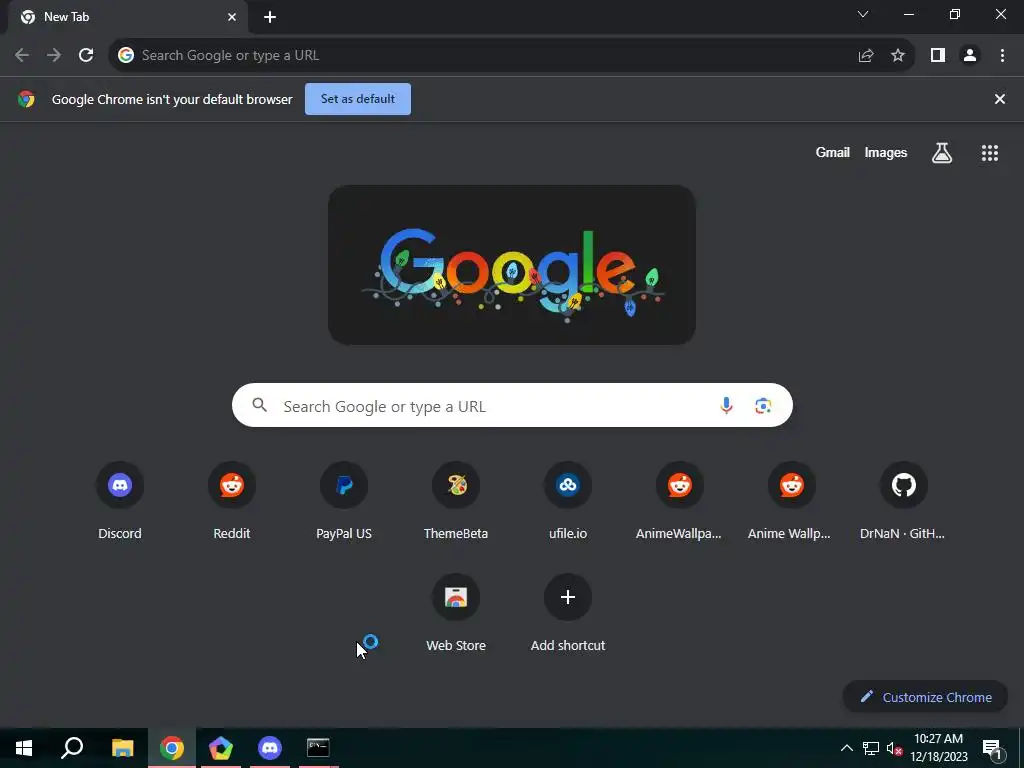The height and width of the screenshot is (768, 1024).
Task: Open the Anime Wallp... shortcut
Action: click(x=791, y=501)
